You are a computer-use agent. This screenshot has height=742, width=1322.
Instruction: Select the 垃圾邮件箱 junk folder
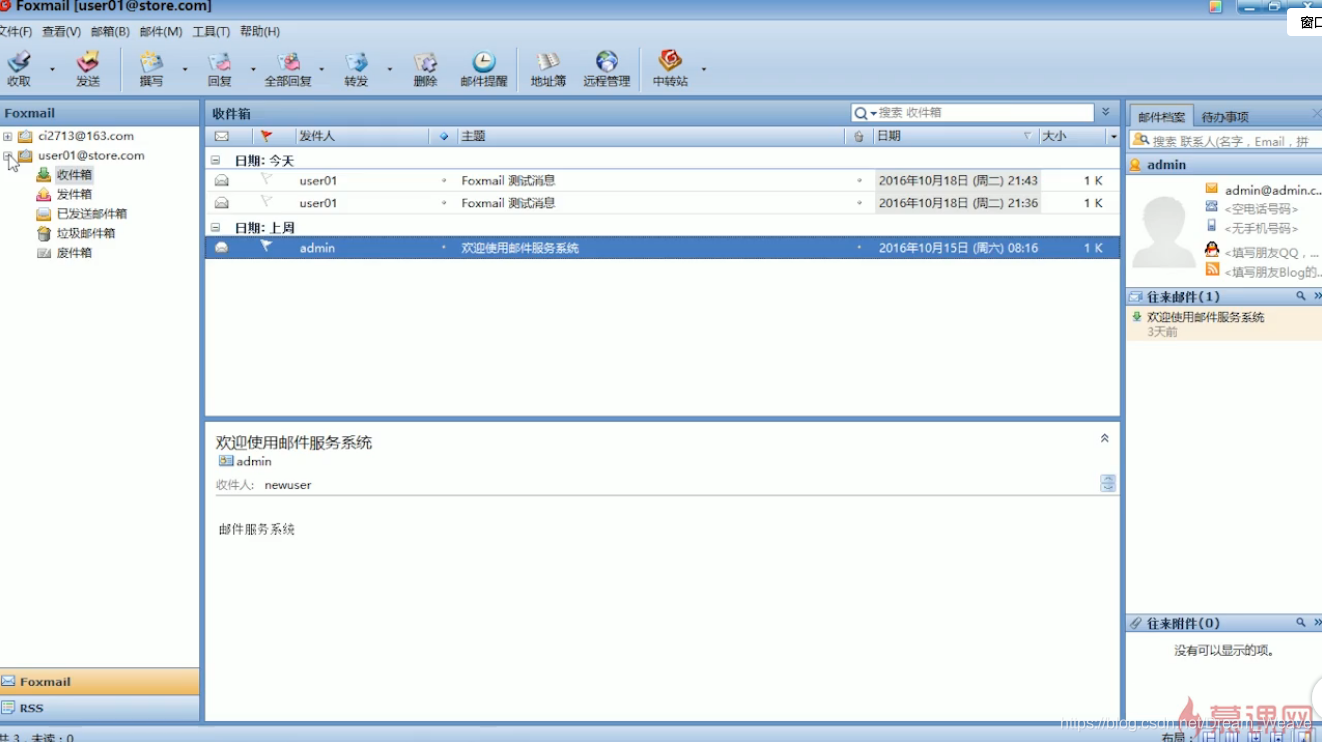[x=85, y=234]
